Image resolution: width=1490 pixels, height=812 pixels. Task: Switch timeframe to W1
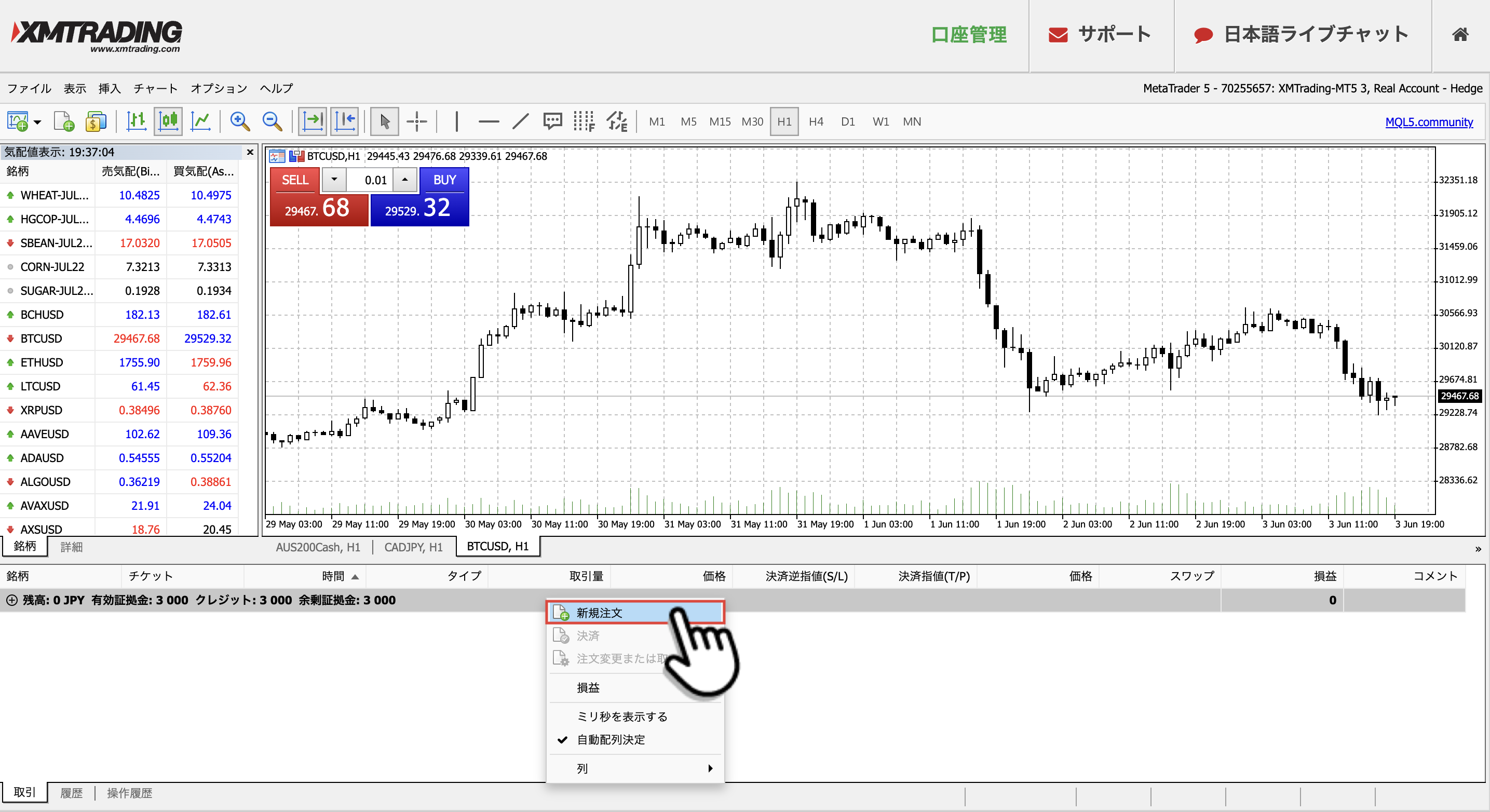(x=881, y=122)
